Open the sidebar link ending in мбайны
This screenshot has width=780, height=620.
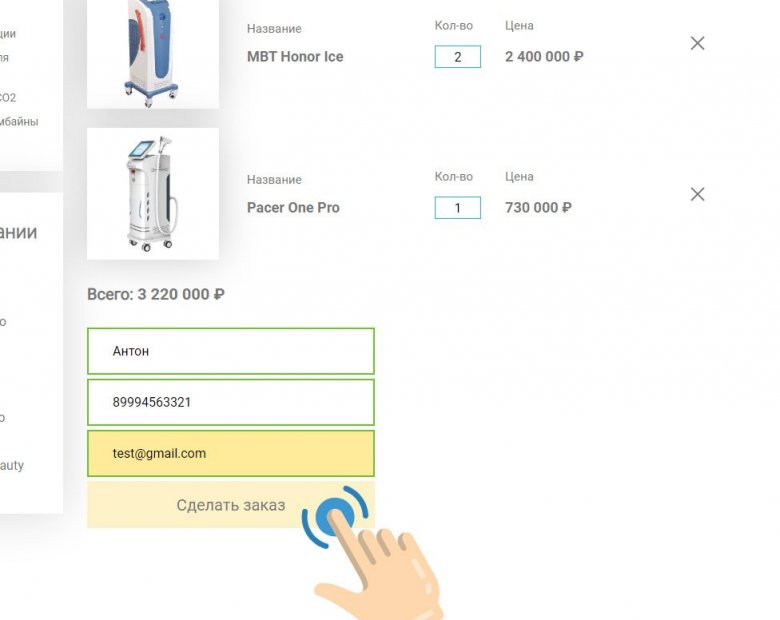tap(19, 121)
